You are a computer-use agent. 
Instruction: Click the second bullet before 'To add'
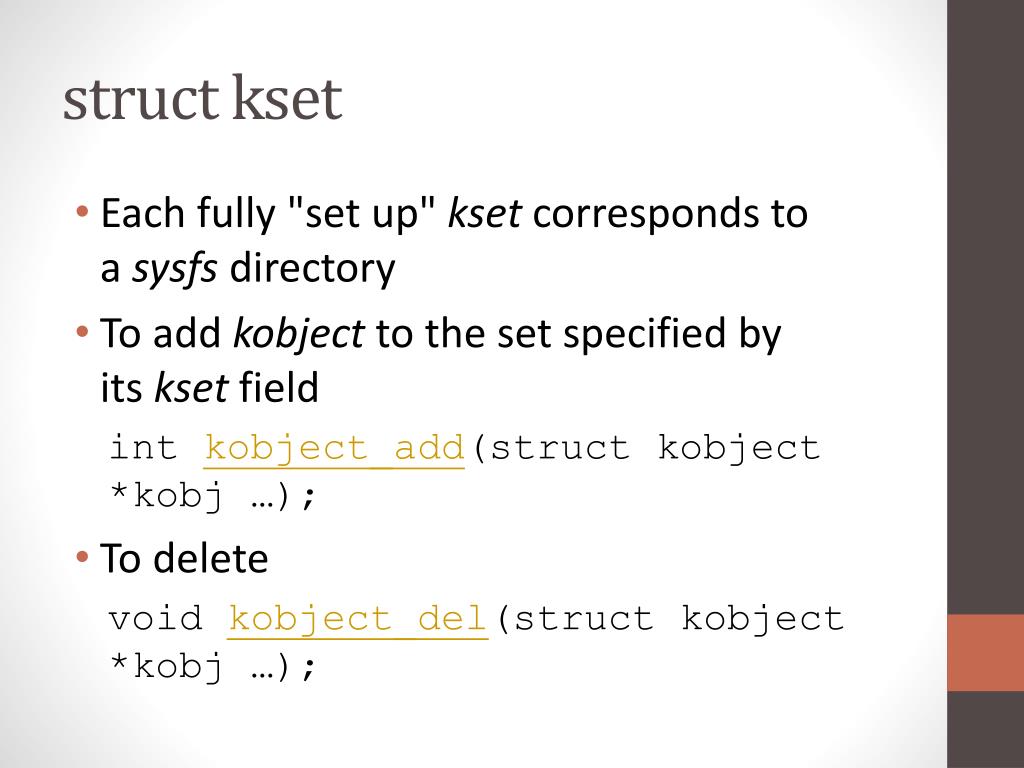82,332
